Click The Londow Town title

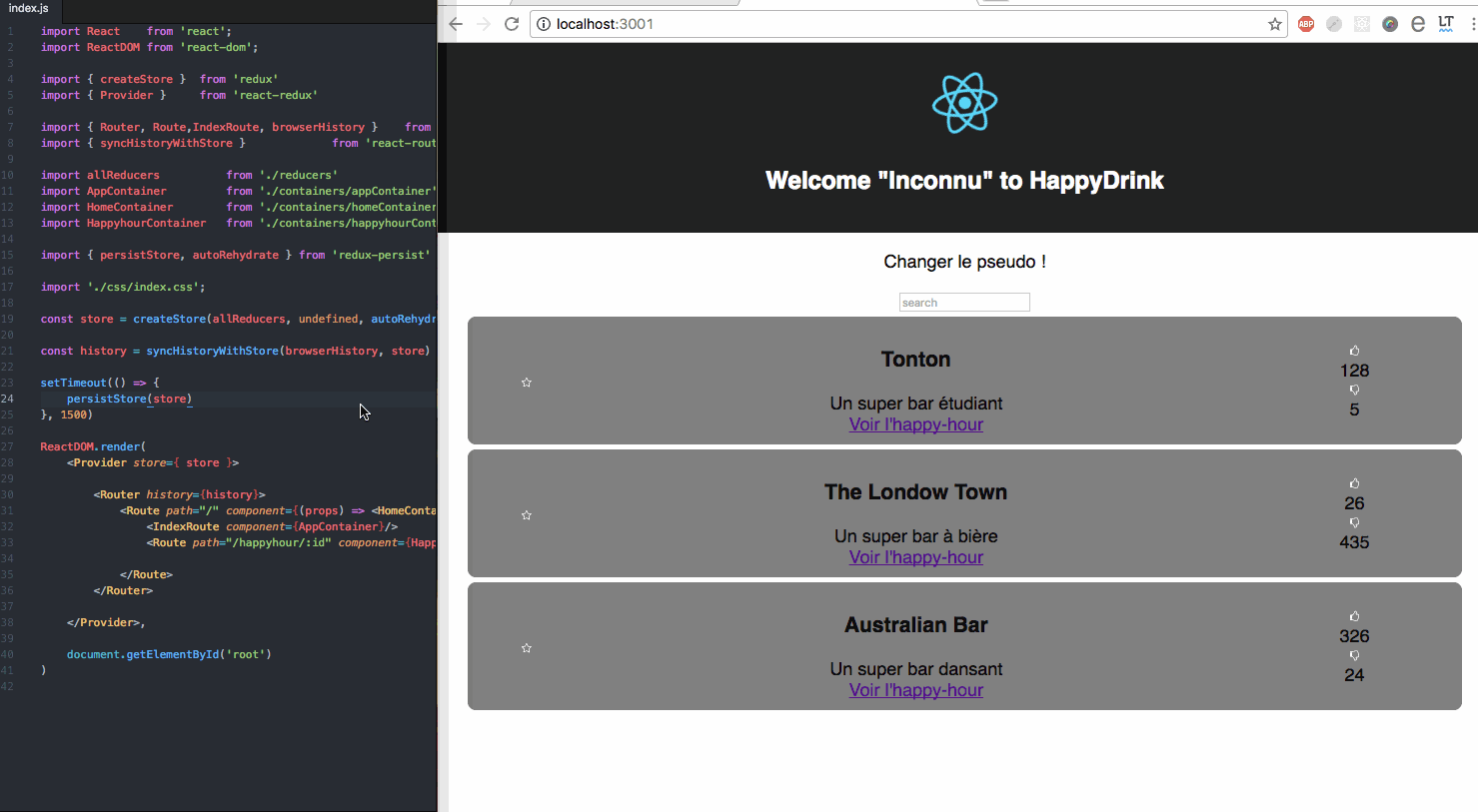pyautogui.click(x=916, y=492)
